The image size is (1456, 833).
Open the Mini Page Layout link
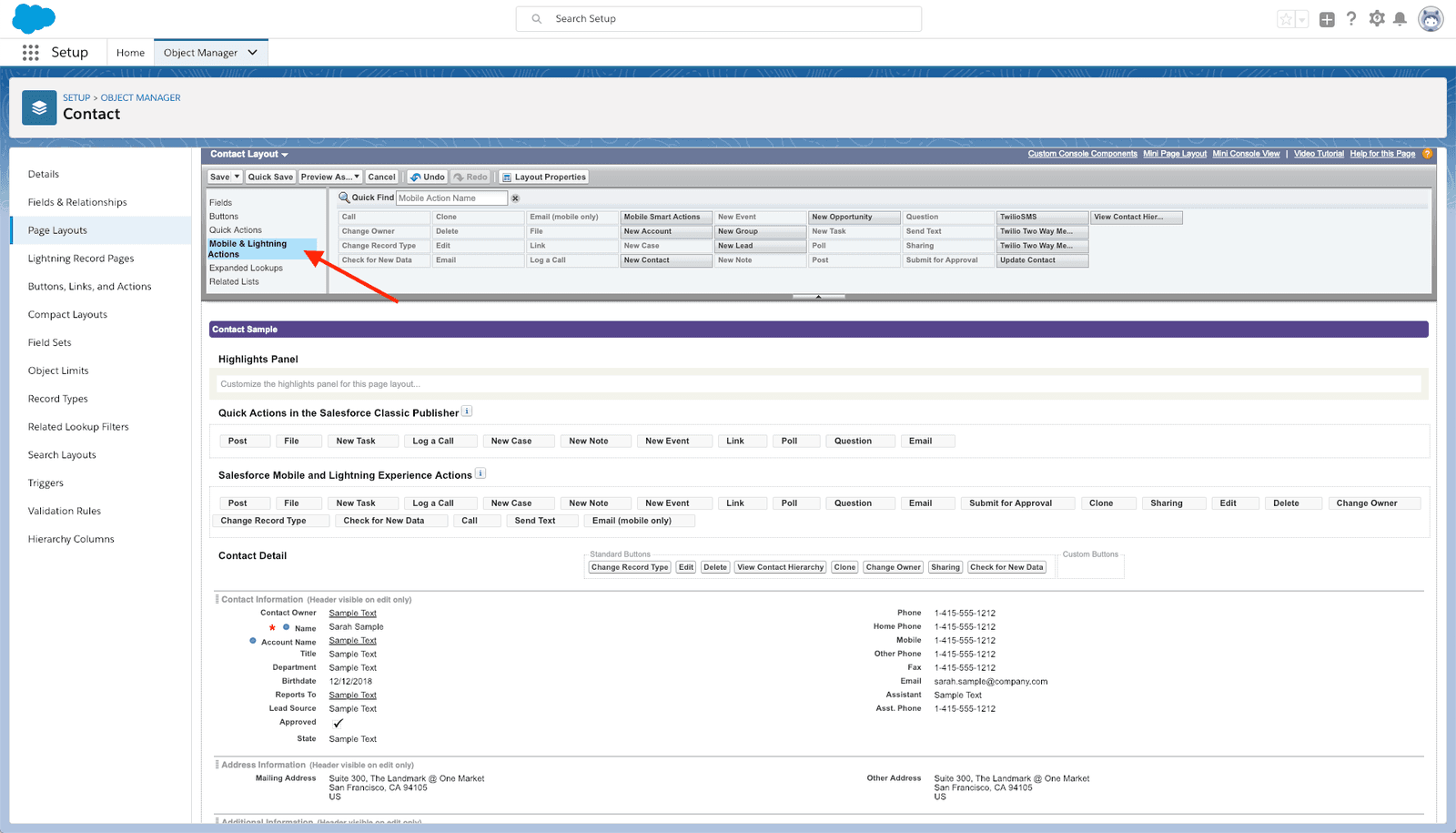pos(1174,154)
